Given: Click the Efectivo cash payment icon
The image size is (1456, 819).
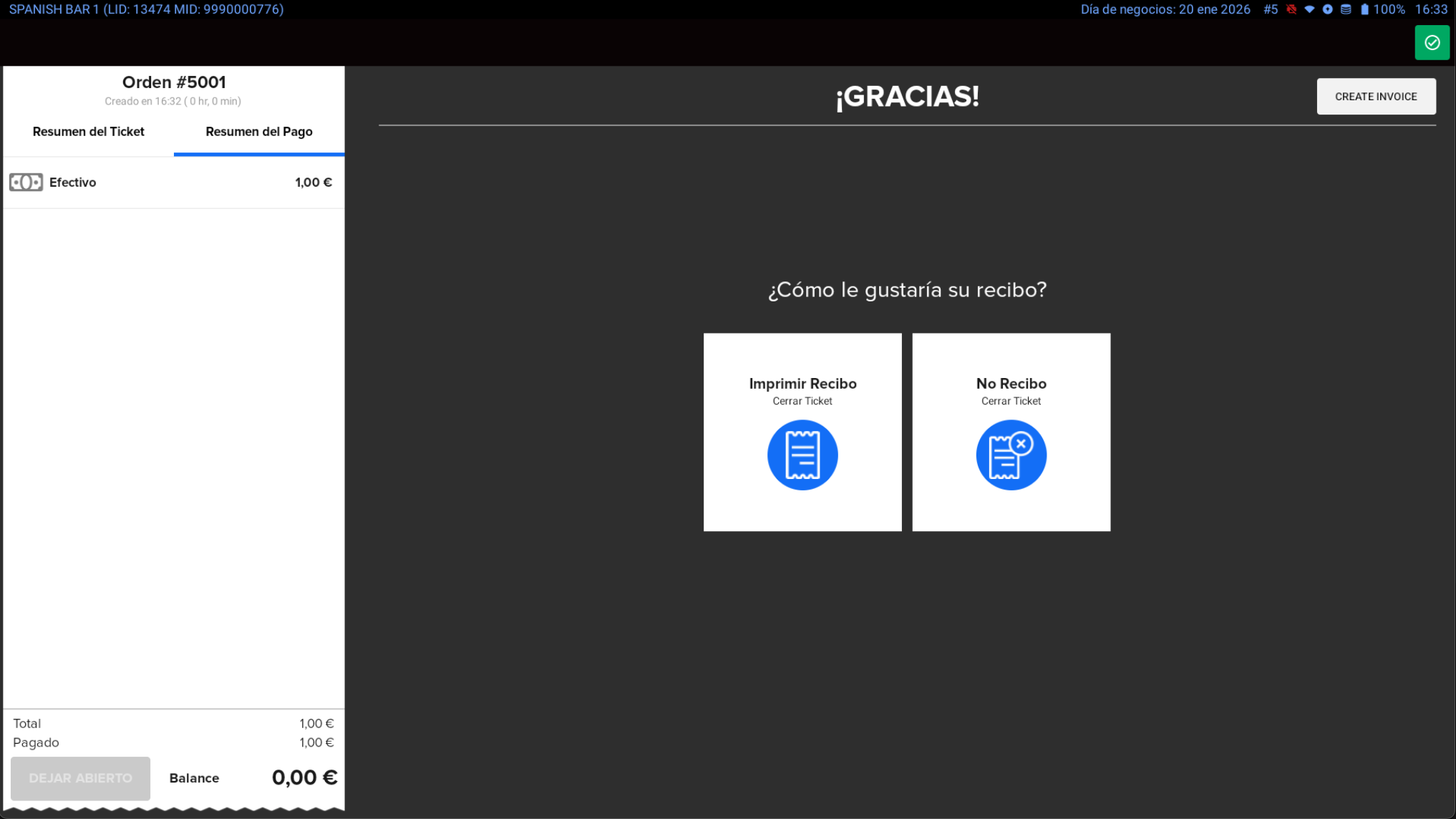Looking at the screenshot, I should pos(26,182).
